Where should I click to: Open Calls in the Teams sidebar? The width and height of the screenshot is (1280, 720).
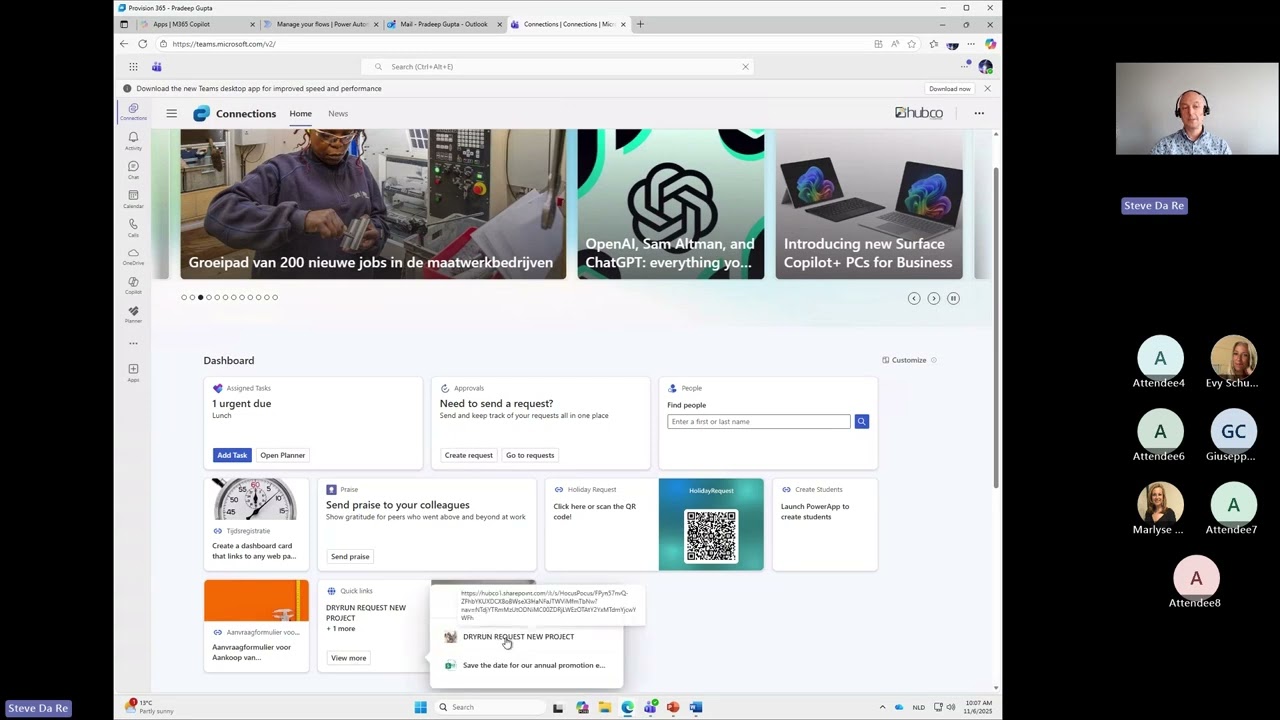133,227
